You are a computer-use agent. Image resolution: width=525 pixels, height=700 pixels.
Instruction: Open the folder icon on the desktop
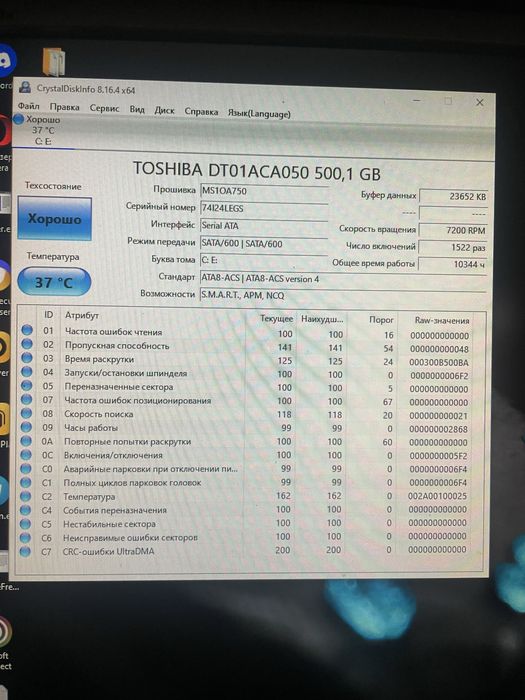54,62
